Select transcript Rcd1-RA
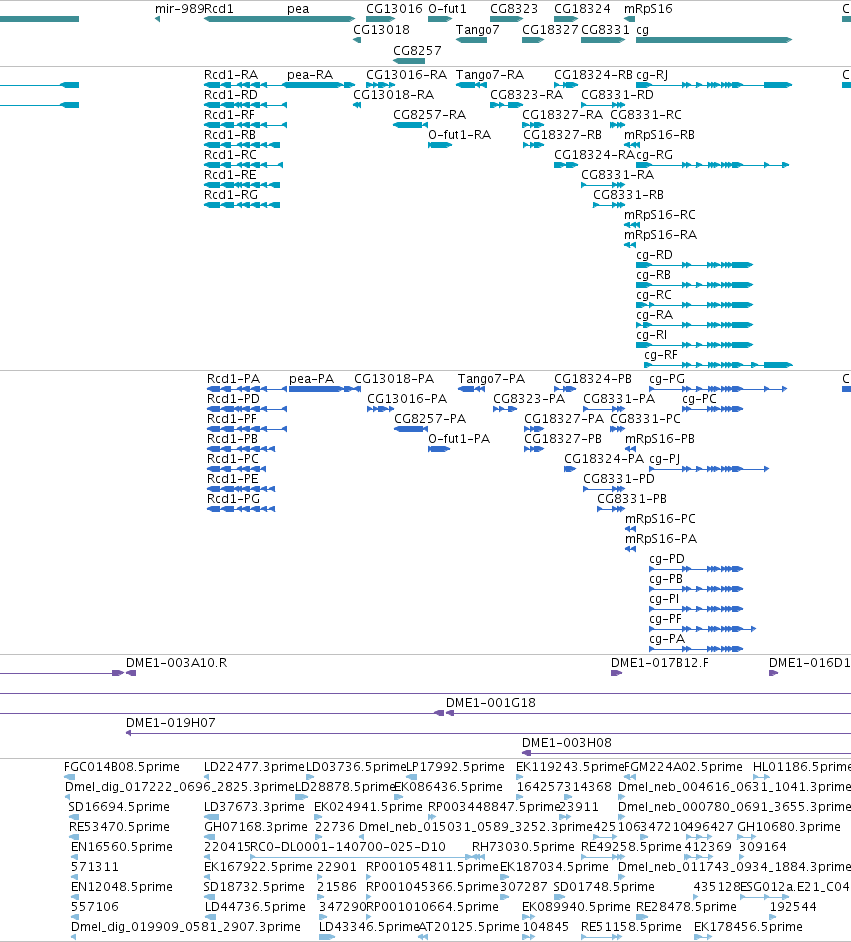Viewport: 851px width, 942px height. coord(231,75)
